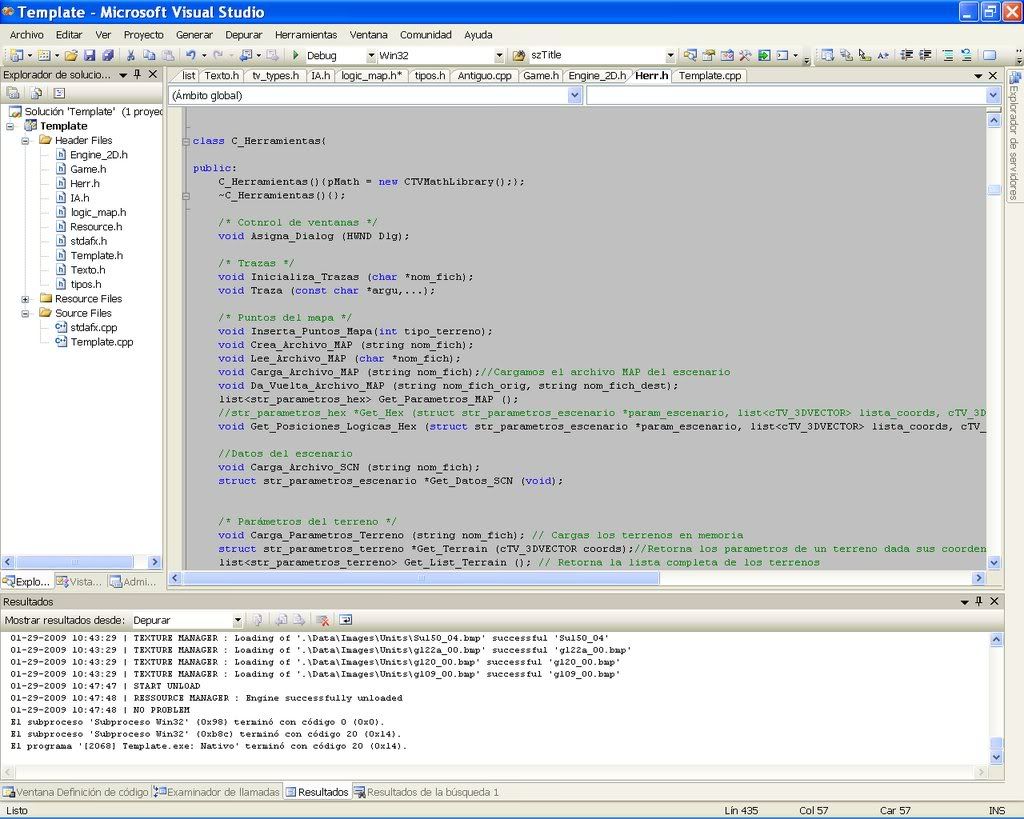Click the Uncomment Selection toolbar icon
The image size is (1024, 819).
966,56
